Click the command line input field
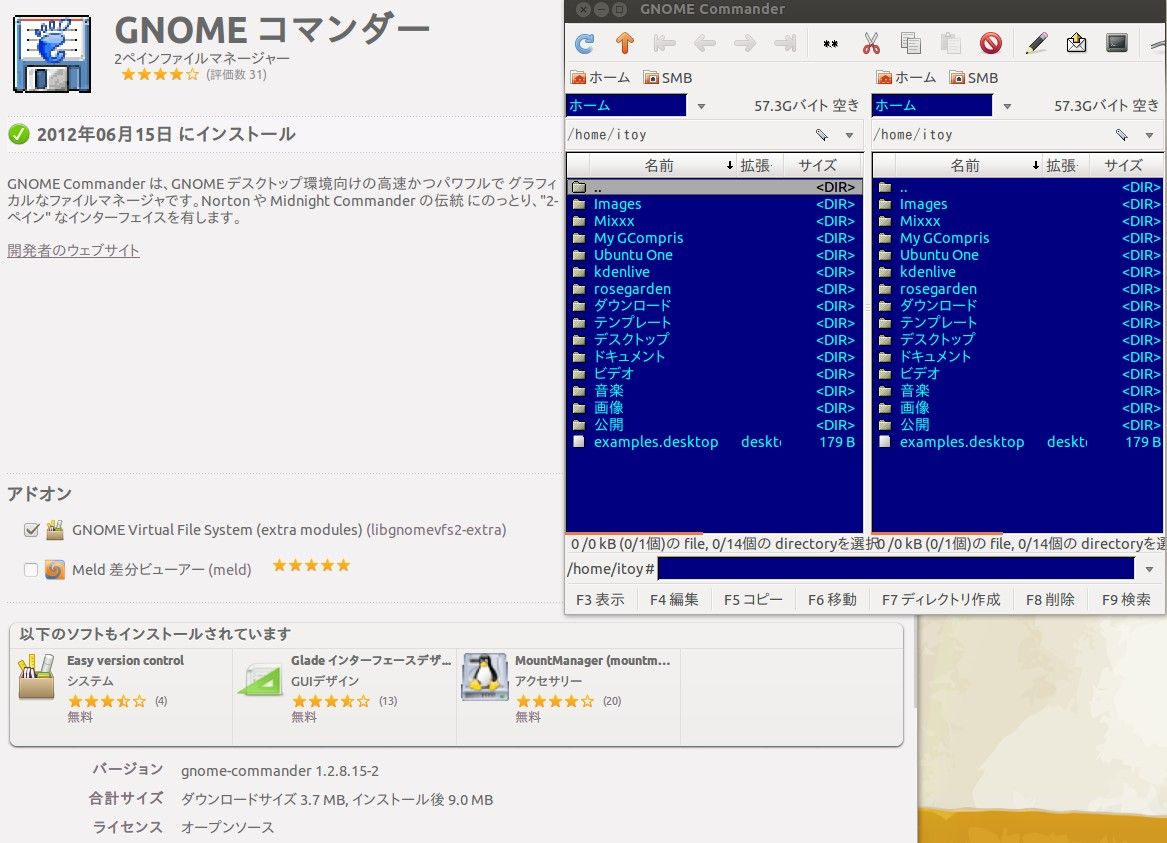1167x843 pixels. point(896,569)
